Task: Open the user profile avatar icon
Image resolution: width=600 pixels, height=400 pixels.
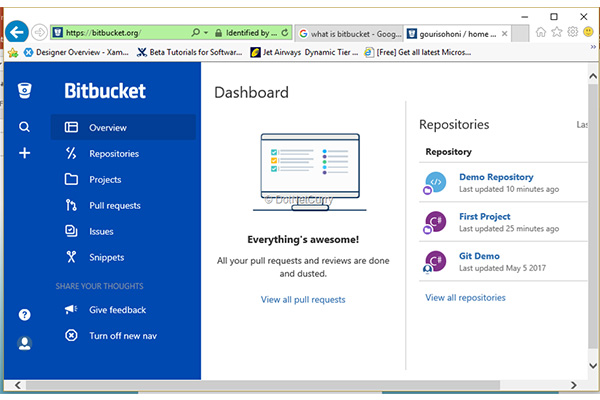Action: (24, 343)
